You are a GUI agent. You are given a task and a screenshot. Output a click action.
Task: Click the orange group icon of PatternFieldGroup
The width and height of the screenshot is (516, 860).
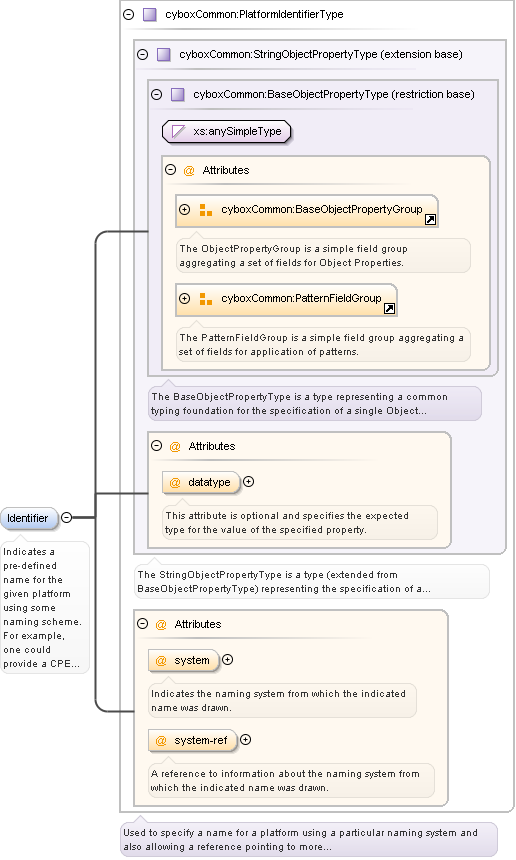[x=206, y=298]
